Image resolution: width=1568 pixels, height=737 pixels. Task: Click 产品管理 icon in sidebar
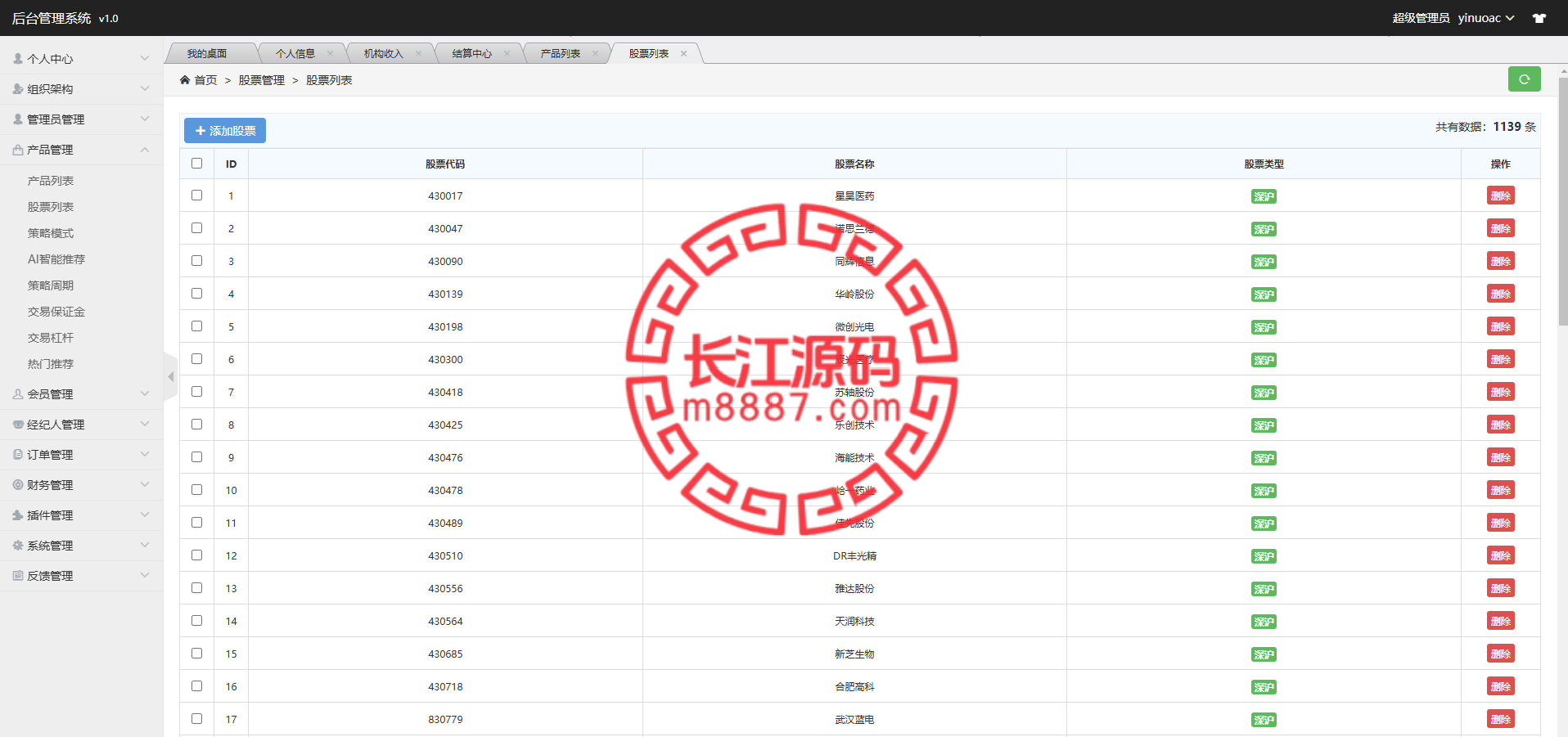pyautogui.click(x=18, y=150)
